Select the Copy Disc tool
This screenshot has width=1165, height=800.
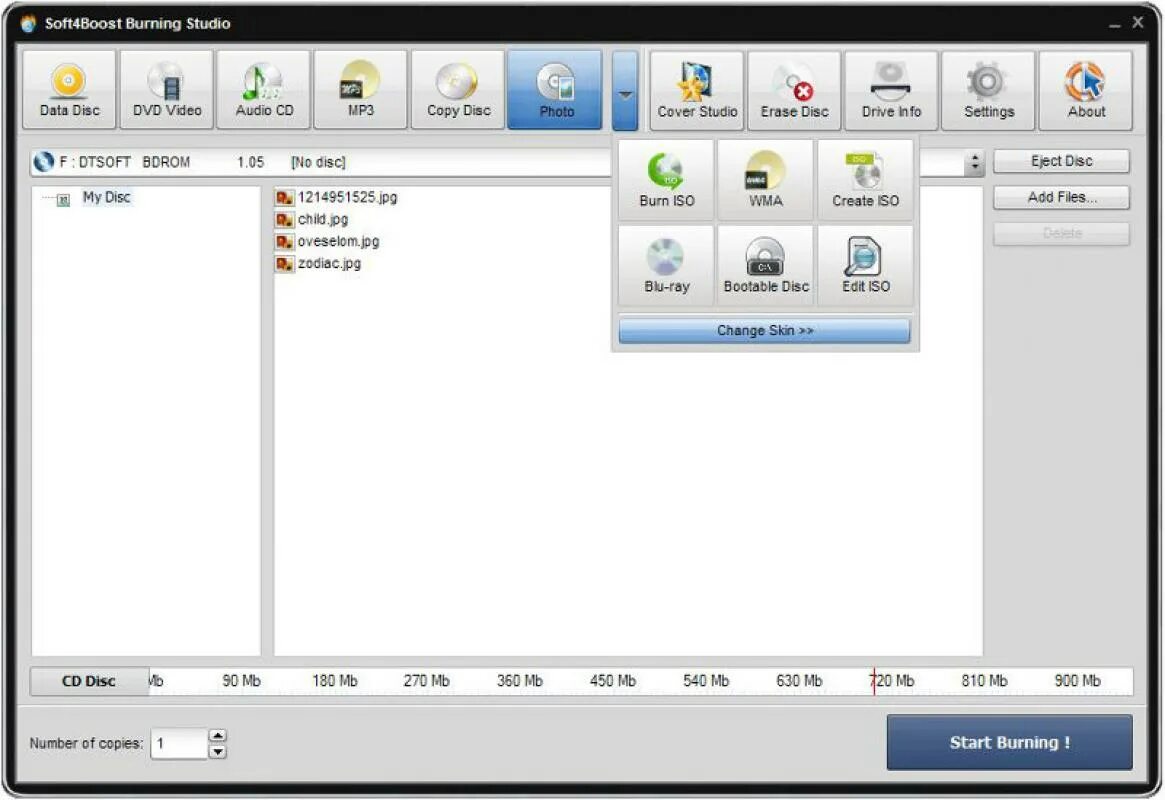tap(458, 90)
